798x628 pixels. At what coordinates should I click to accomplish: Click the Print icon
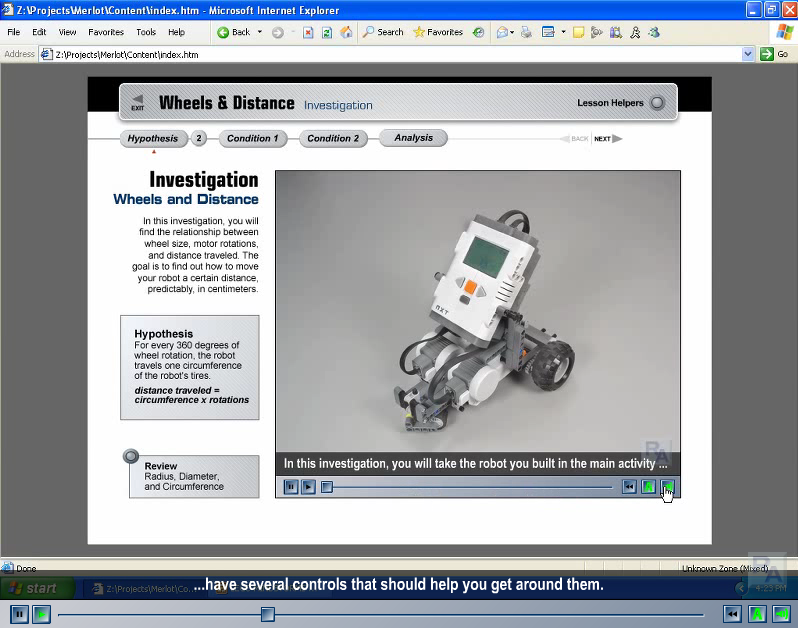tap(526, 33)
